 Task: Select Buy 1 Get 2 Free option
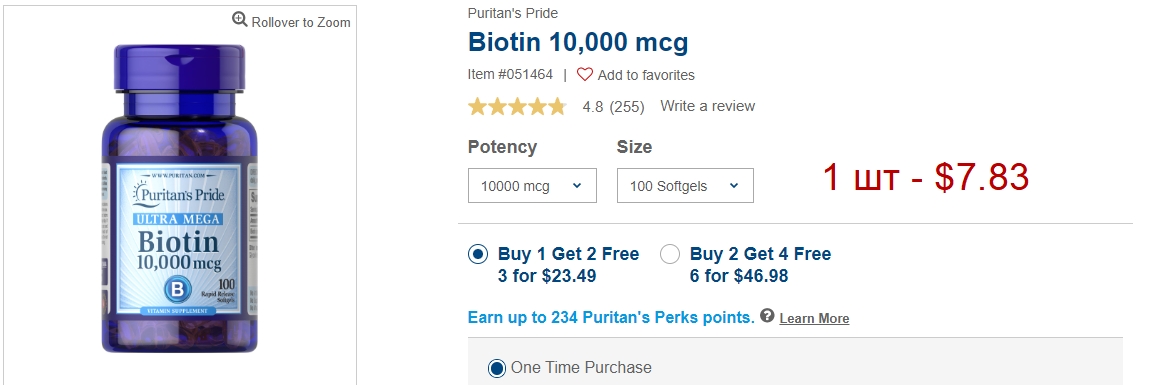[x=478, y=254]
